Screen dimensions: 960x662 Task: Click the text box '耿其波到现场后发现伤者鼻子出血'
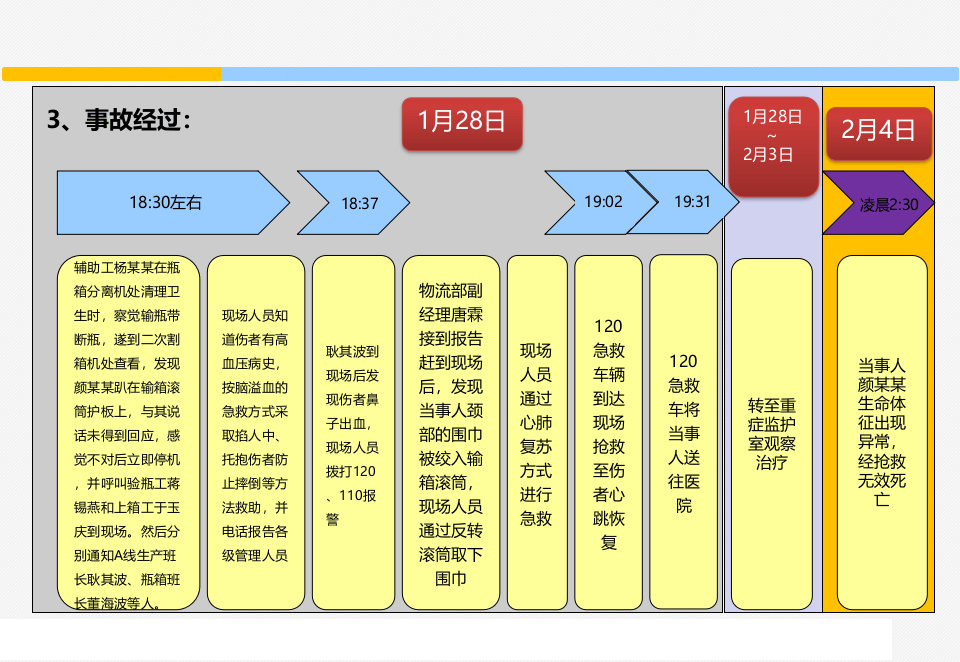(x=353, y=432)
